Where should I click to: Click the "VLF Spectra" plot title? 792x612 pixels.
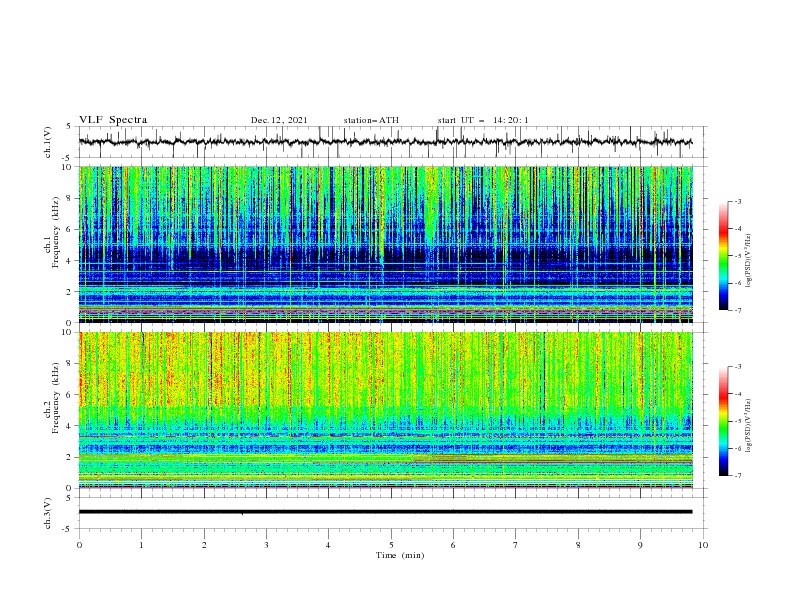point(113,120)
